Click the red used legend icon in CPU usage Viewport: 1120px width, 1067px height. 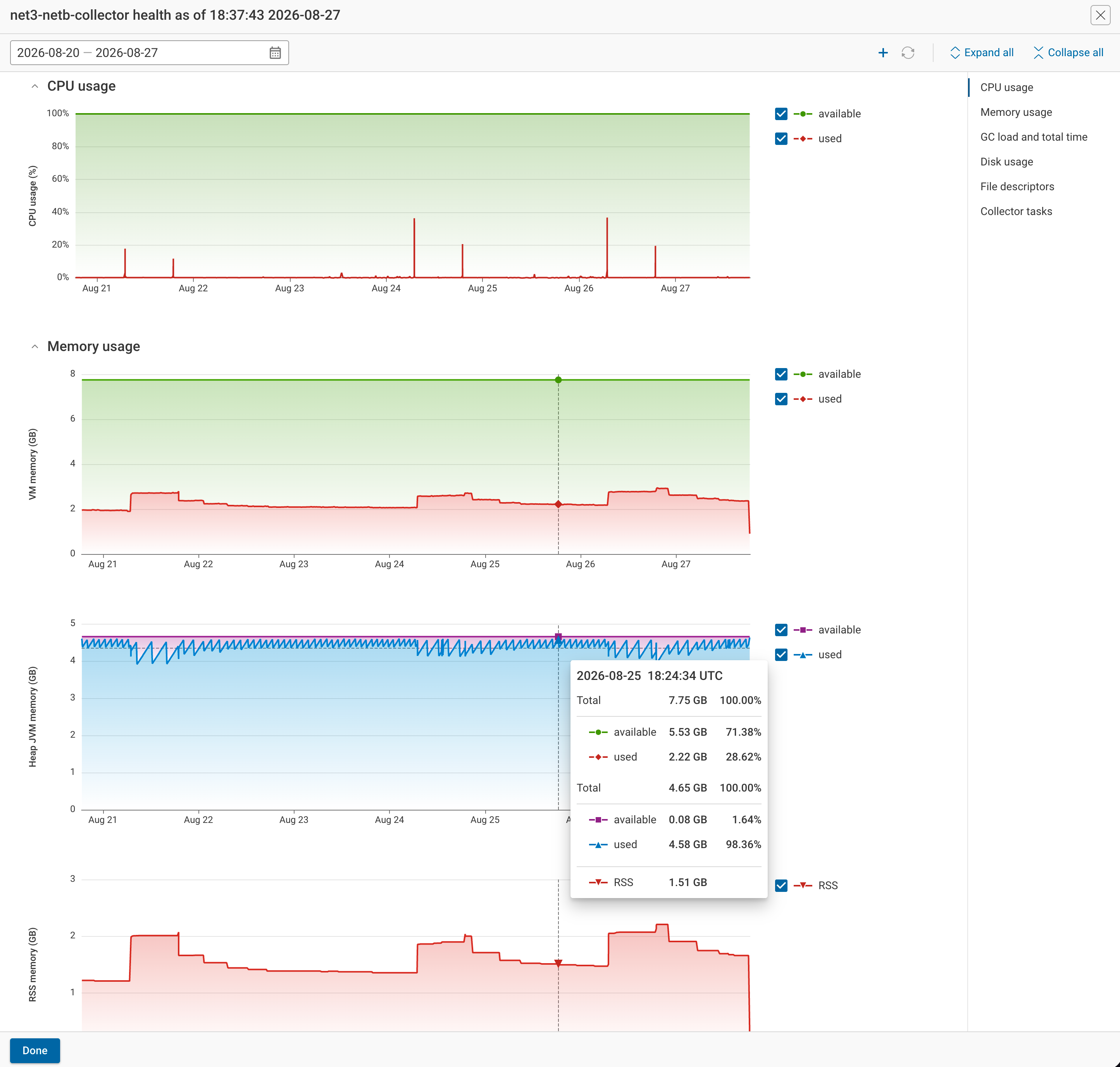(803, 139)
